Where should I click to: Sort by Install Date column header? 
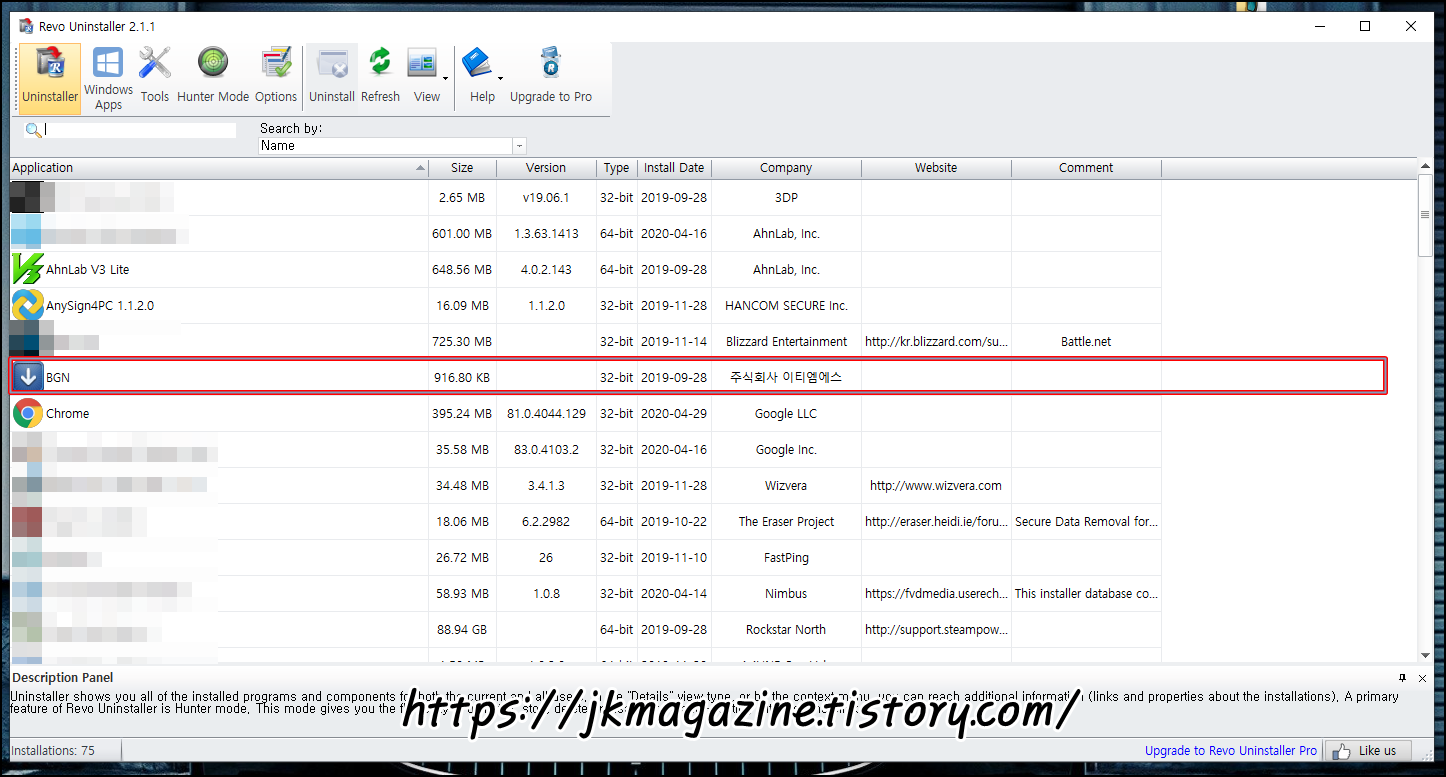pos(674,168)
